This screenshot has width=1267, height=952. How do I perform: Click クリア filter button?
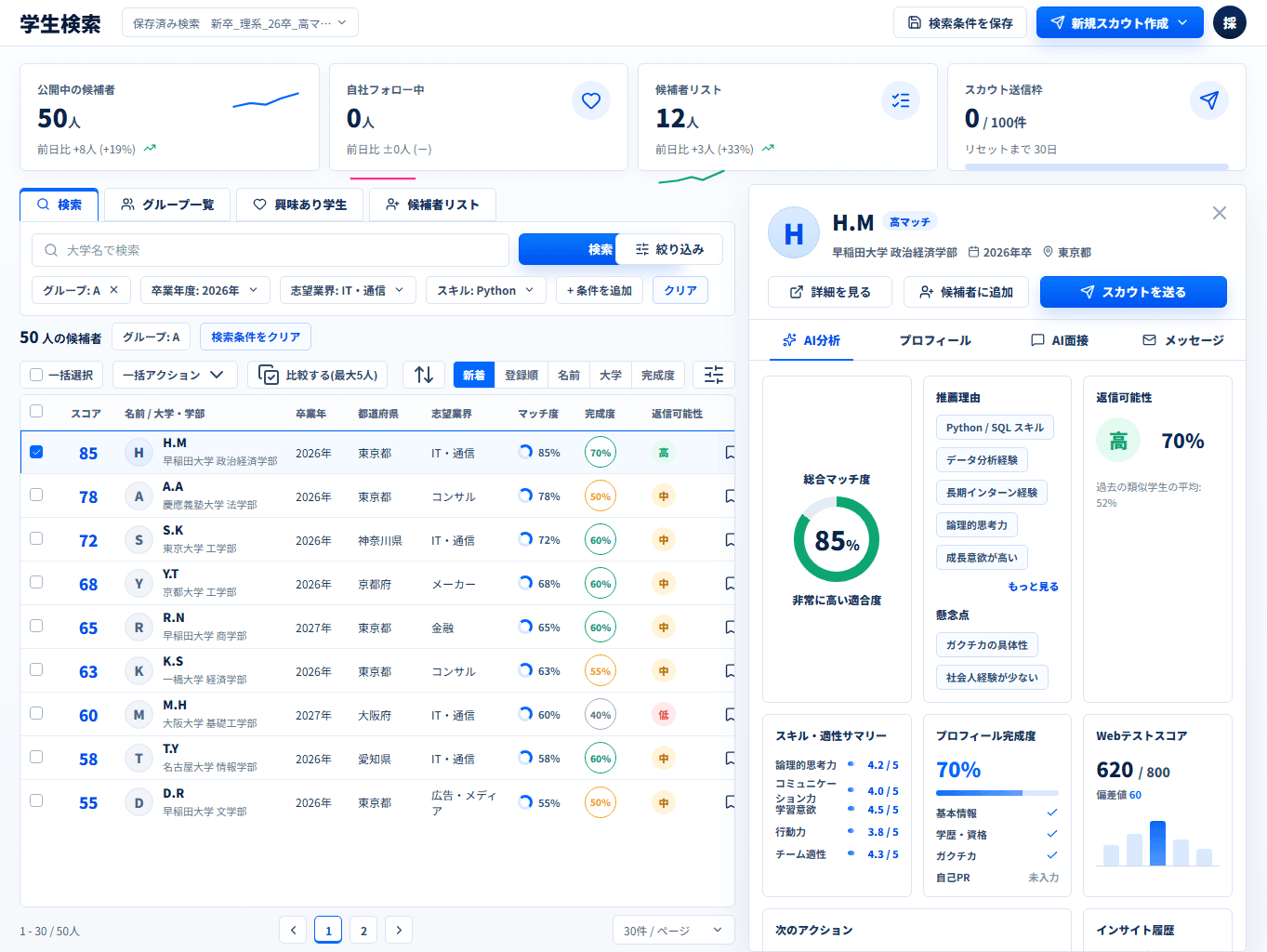(x=680, y=290)
